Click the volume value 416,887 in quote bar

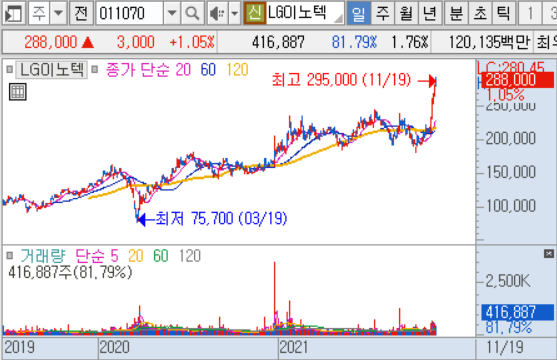click(x=278, y=42)
